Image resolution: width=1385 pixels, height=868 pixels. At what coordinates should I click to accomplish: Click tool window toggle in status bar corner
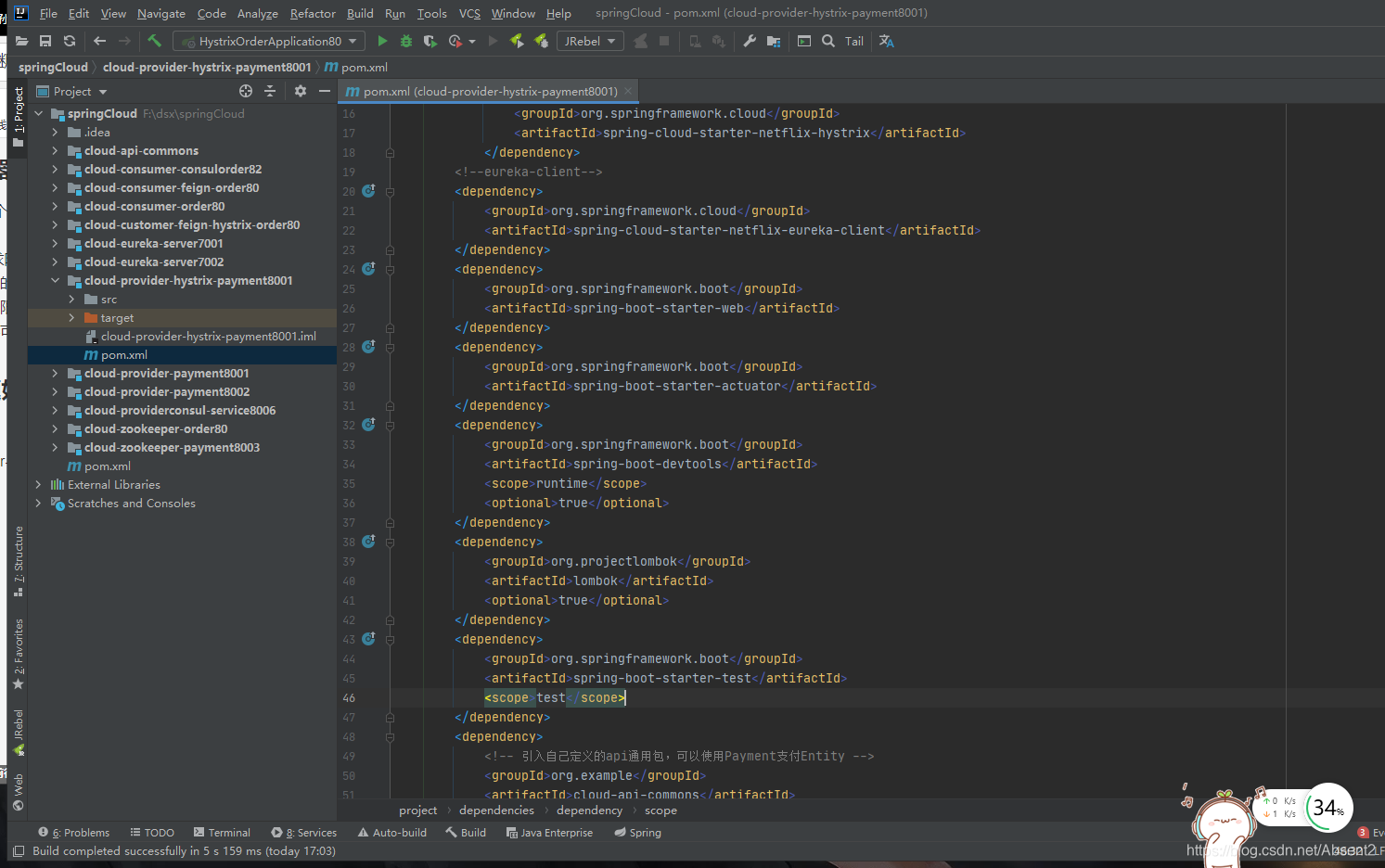(x=18, y=851)
